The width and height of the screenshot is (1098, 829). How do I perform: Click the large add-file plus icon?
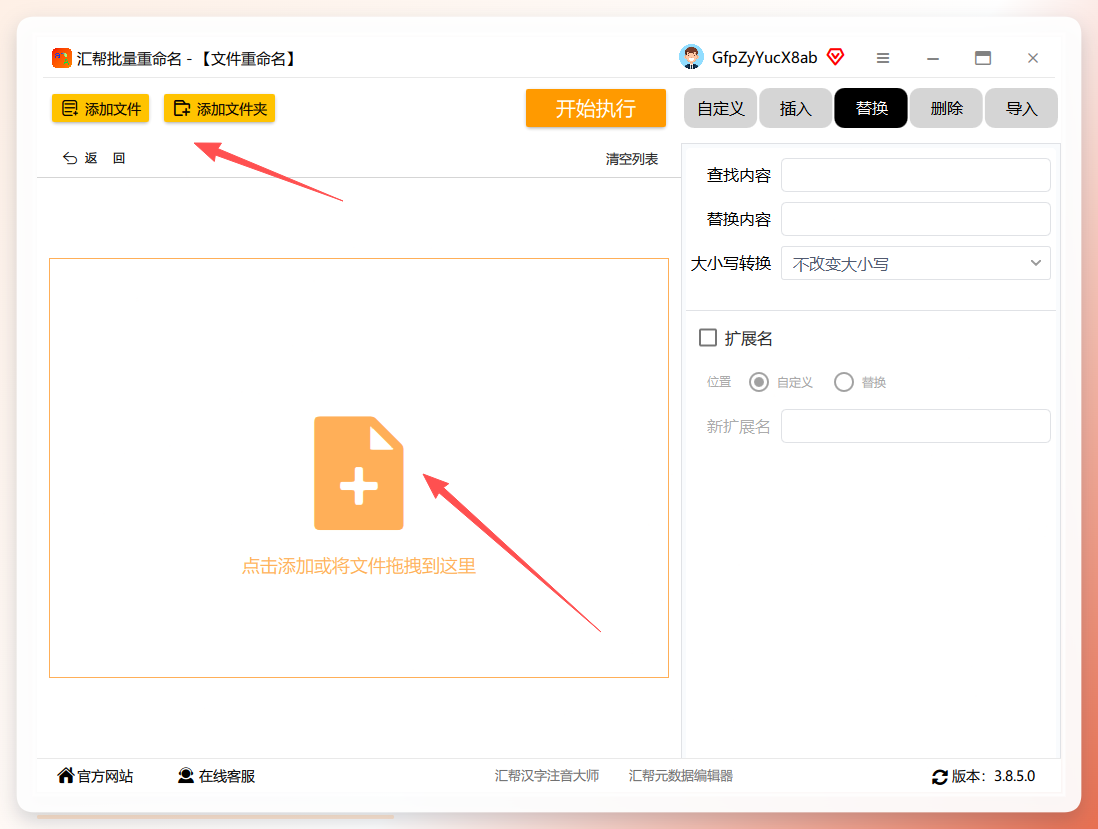click(359, 473)
